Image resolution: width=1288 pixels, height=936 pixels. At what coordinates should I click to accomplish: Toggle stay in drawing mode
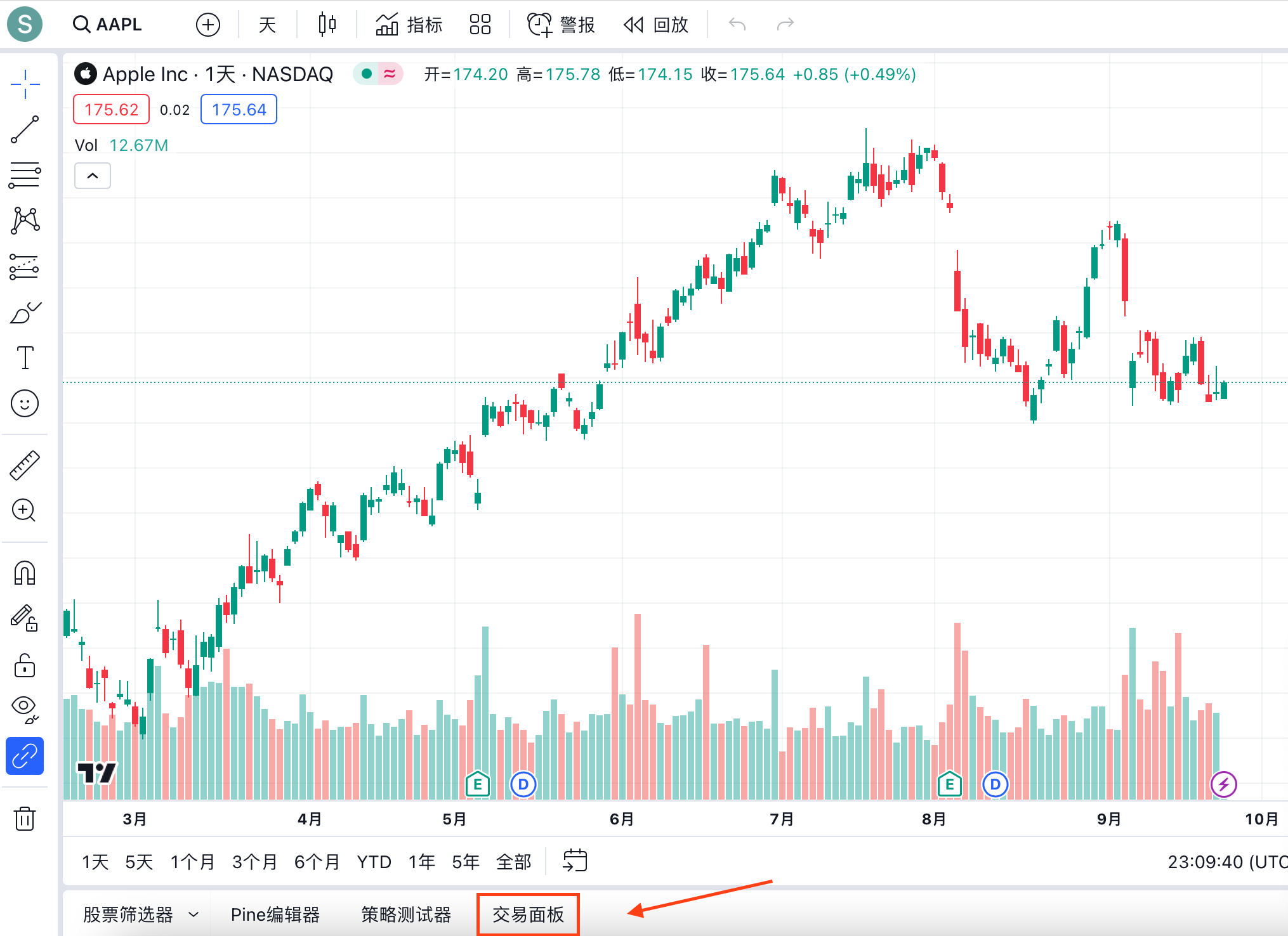click(25, 618)
